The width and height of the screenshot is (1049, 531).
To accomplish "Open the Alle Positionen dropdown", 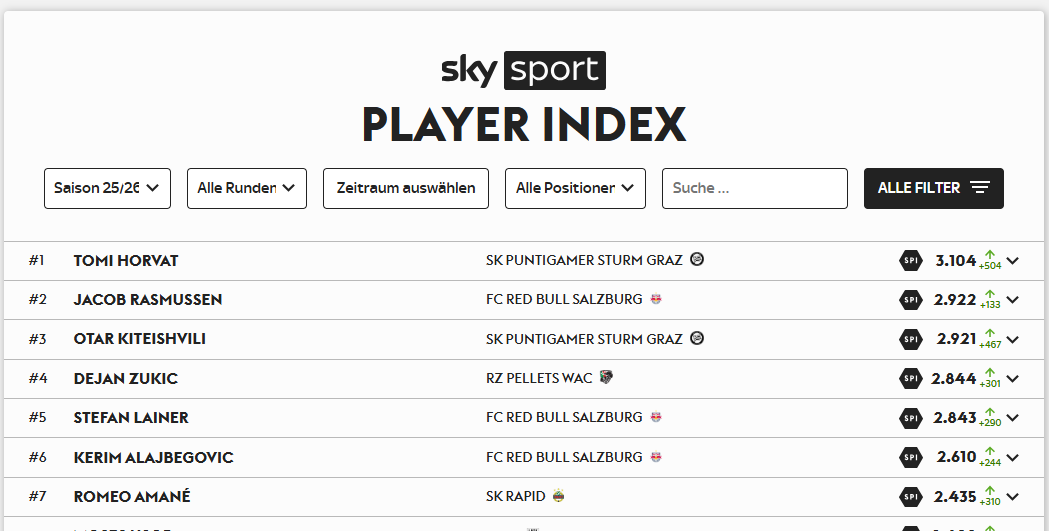I will pyautogui.click(x=575, y=188).
